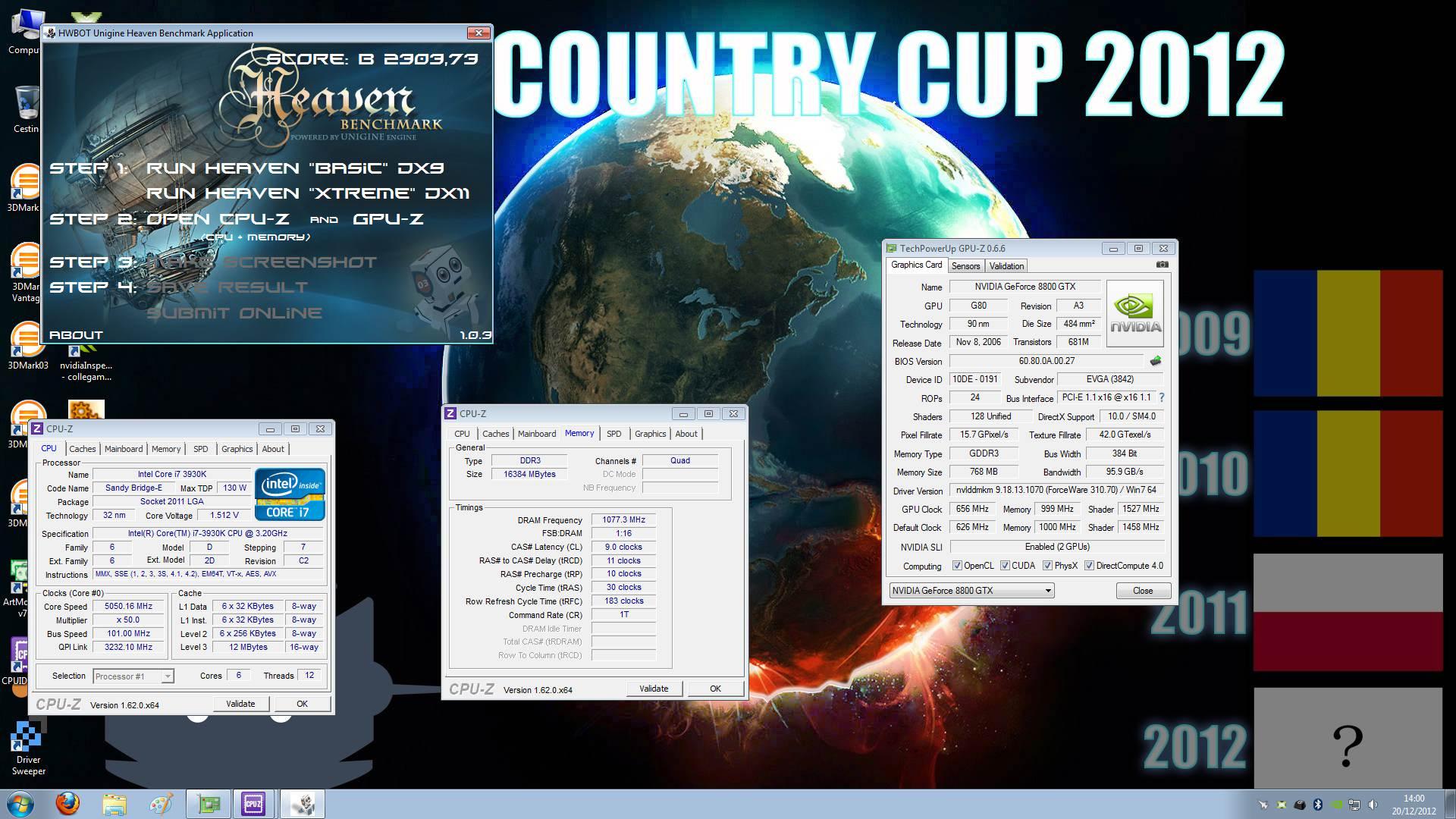Open the CPU tab in middle CPU-Z window
1456x819 pixels.
pos(462,434)
